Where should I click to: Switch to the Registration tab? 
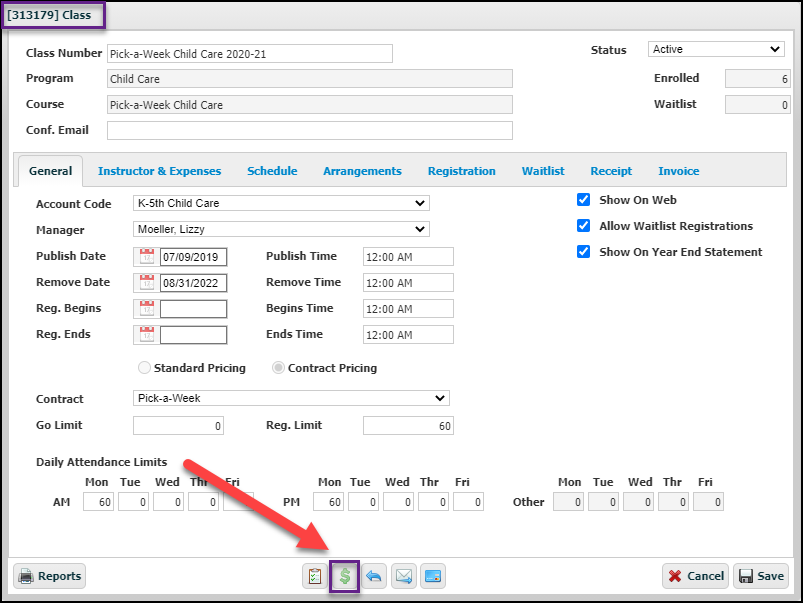[x=461, y=171]
